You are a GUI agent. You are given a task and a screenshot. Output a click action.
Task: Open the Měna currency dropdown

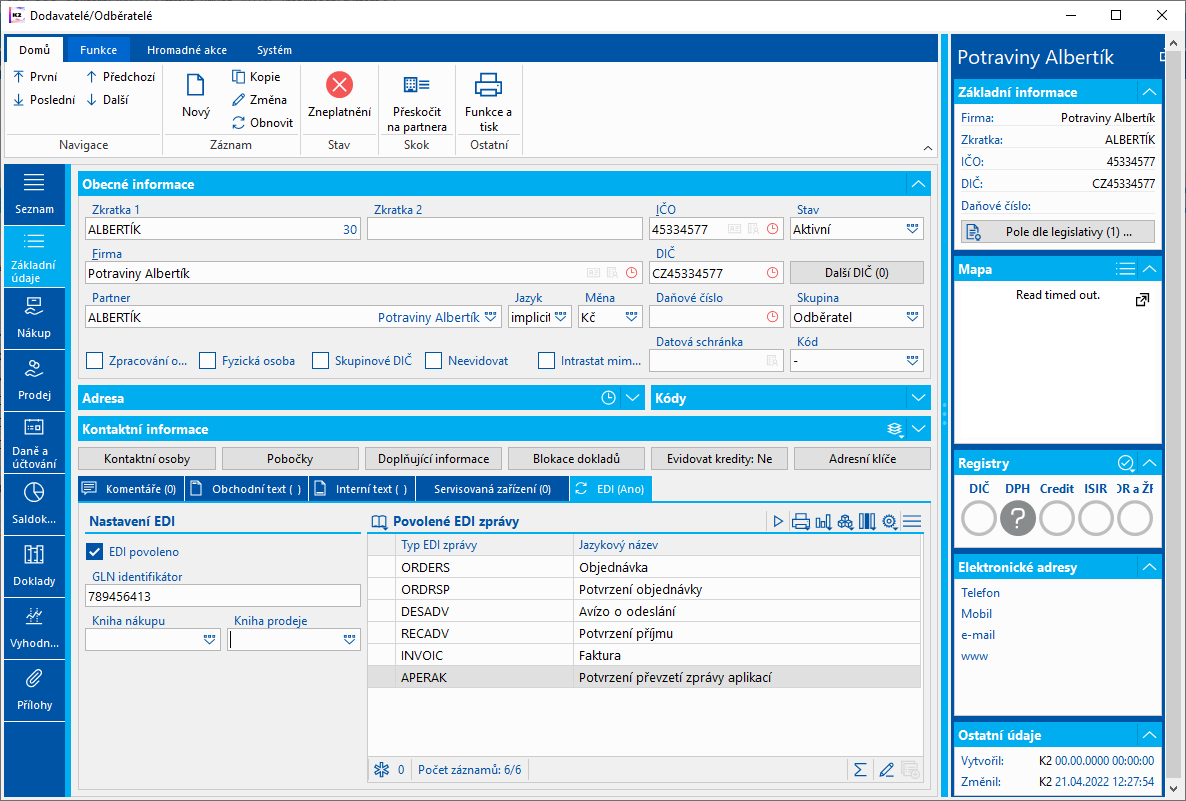pyautogui.click(x=632, y=317)
